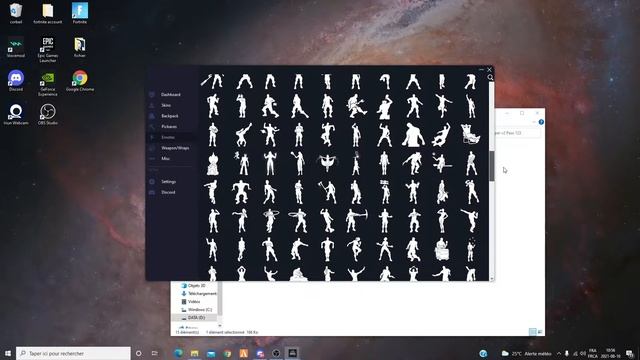
Task: Open Task View on the taskbar
Action: 155,353
